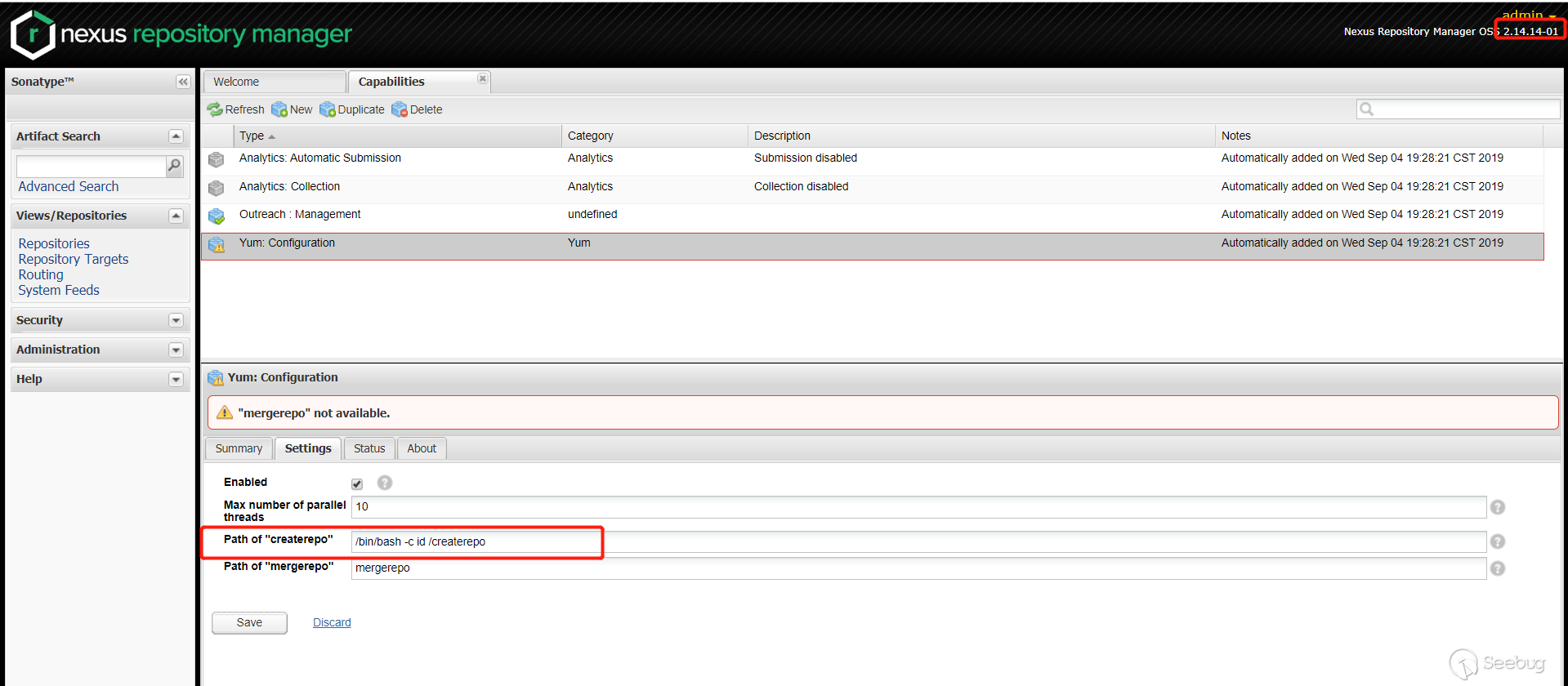
Task: Click the Delete capability icon
Action: [400, 109]
